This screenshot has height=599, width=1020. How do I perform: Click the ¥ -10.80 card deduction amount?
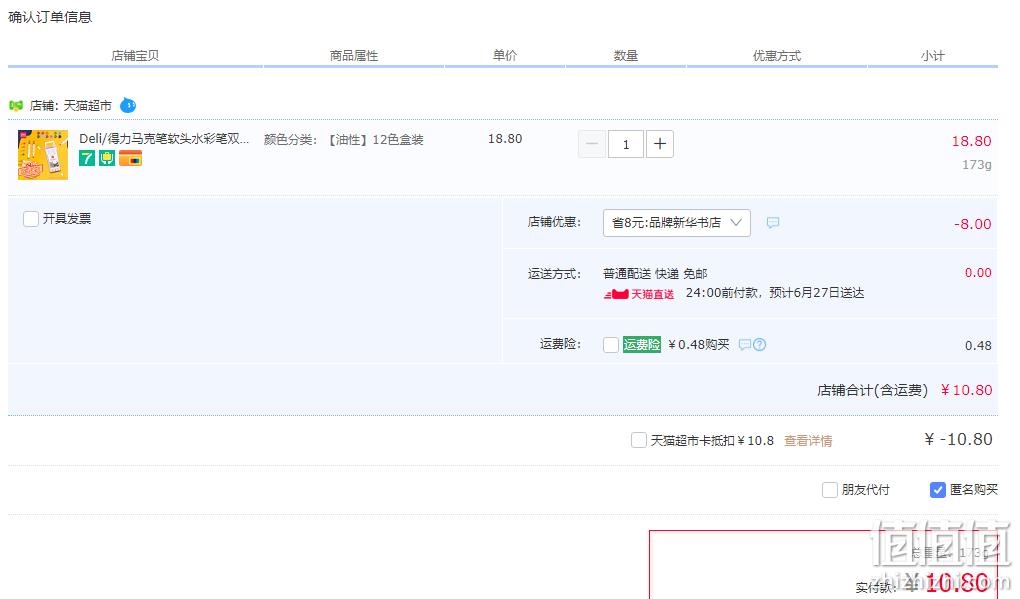pos(959,439)
